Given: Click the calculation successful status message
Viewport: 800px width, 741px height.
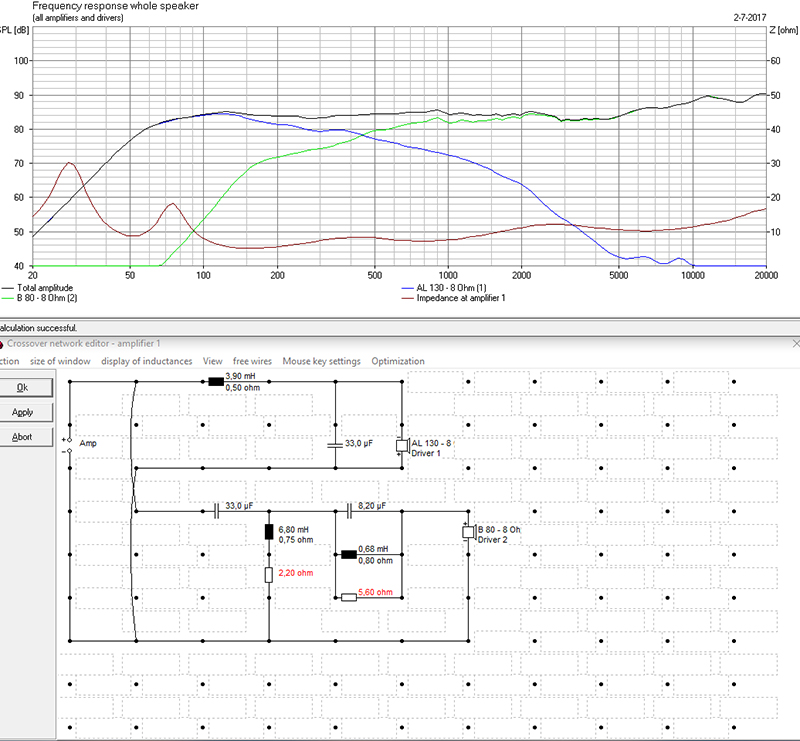Looking at the screenshot, I should (38, 328).
